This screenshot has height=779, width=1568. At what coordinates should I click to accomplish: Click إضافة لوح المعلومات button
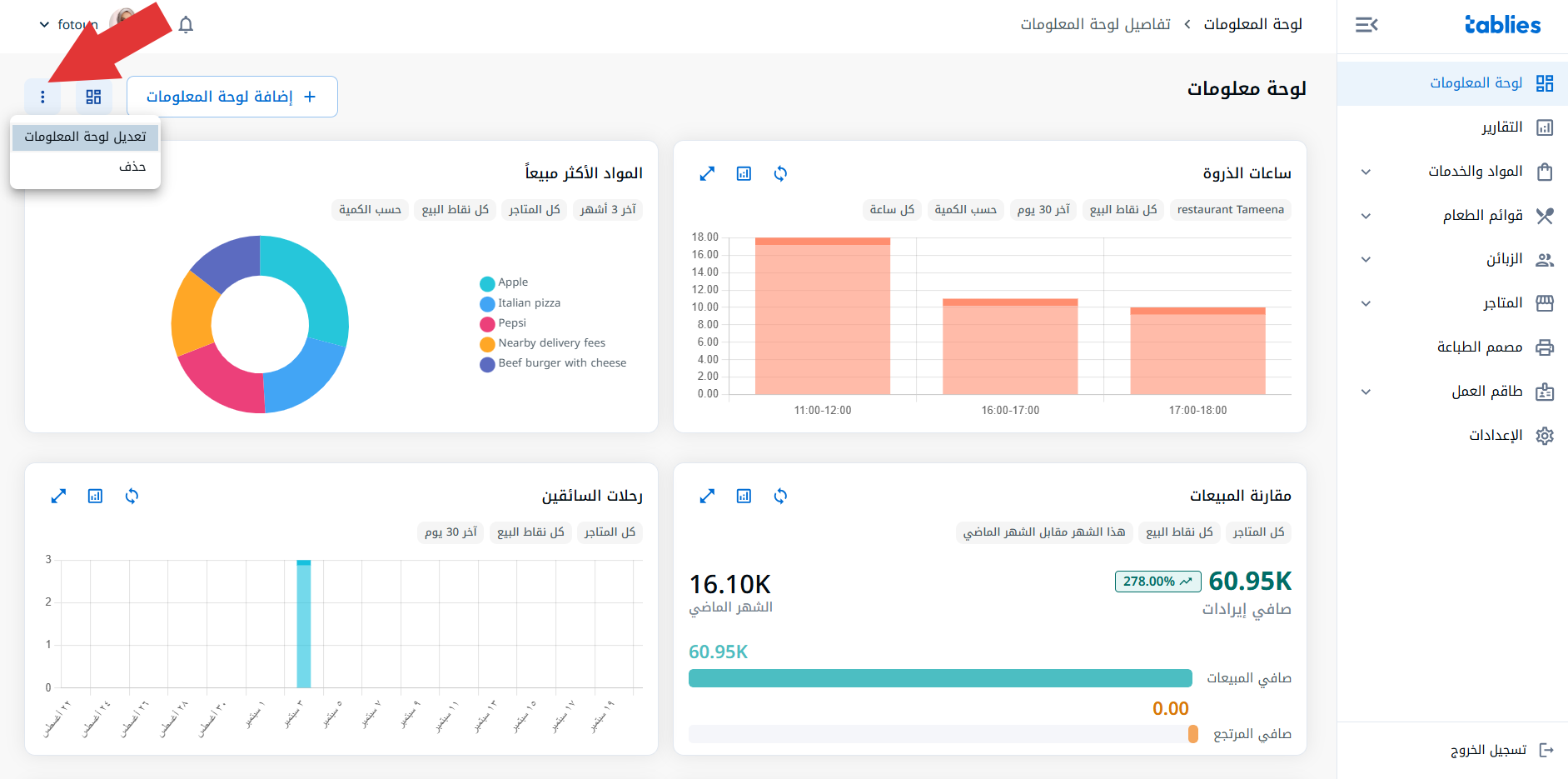point(231,97)
